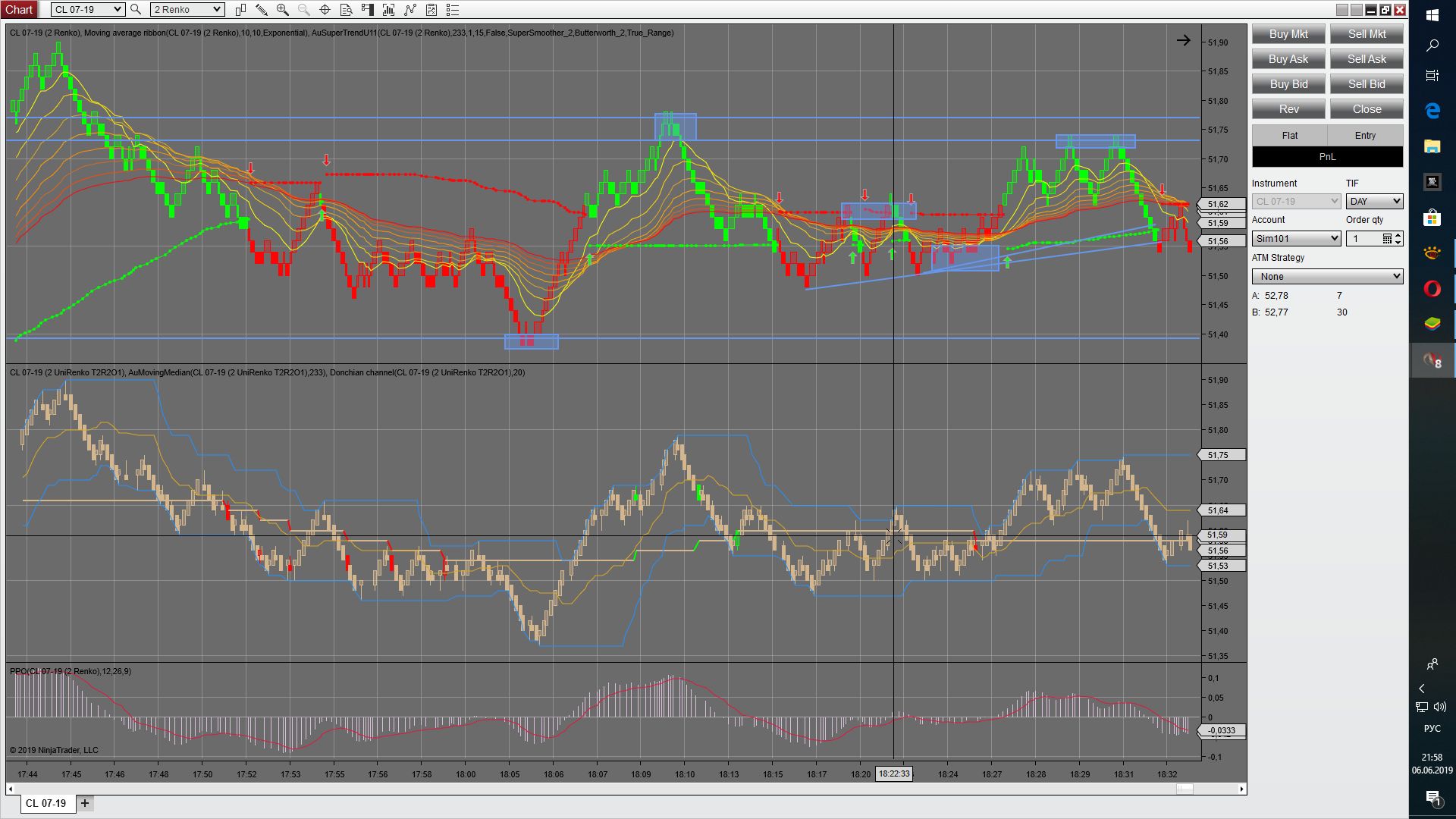The width and height of the screenshot is (1456, 819).
Task: Open the drawing tools pencil menu
Action: pos(262,10)
